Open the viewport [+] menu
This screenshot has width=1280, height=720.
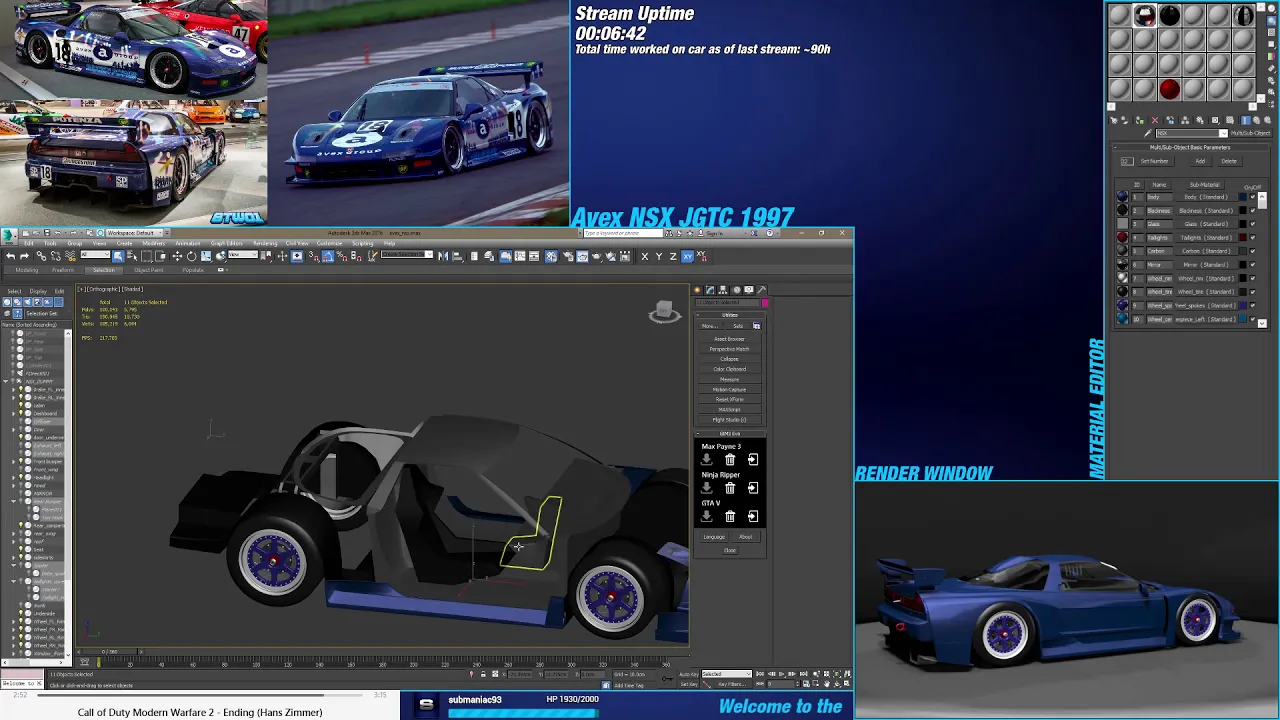click(x=81, y=289)
